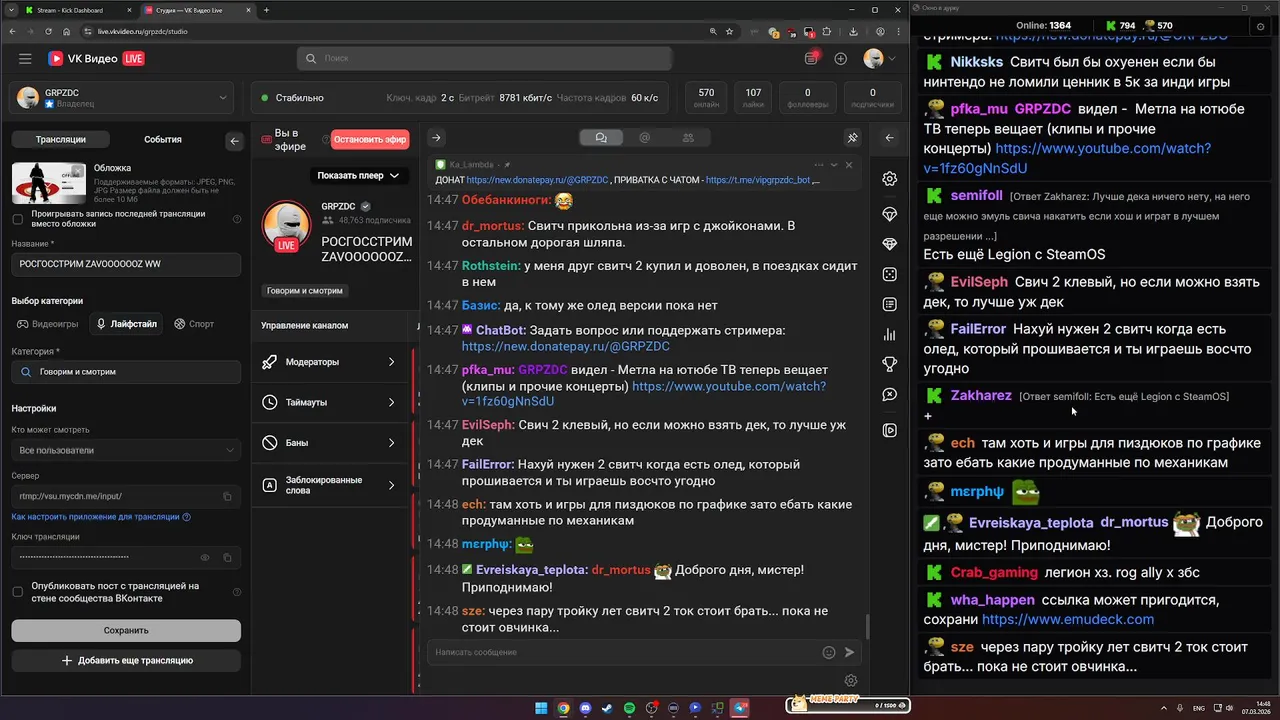Tick play last stream recording checkbox
Screen dimensions: 1280x720
point(17,219)
